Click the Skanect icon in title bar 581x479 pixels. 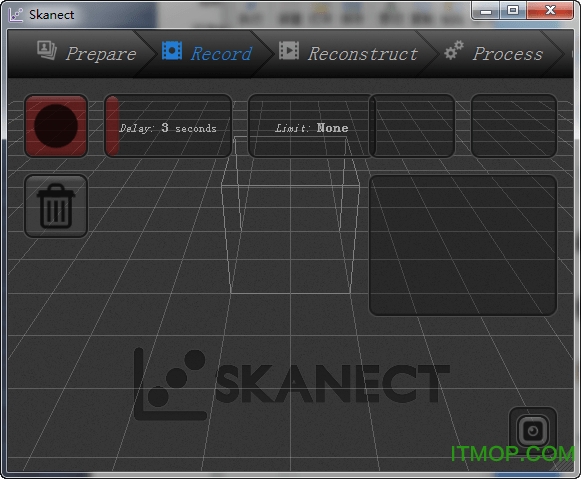16,14
